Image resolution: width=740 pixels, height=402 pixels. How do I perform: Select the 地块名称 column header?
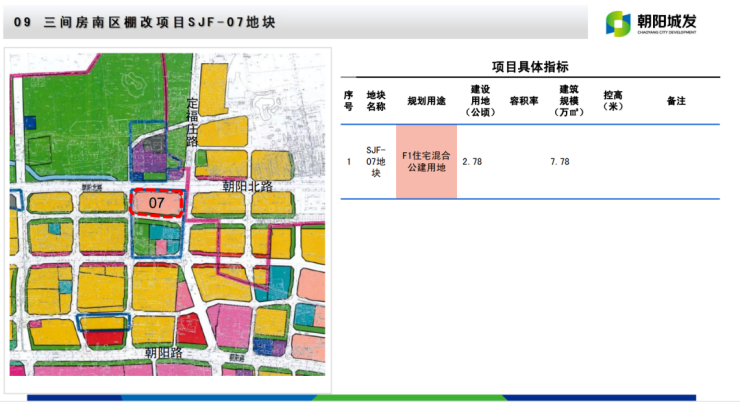pos(376,100)
